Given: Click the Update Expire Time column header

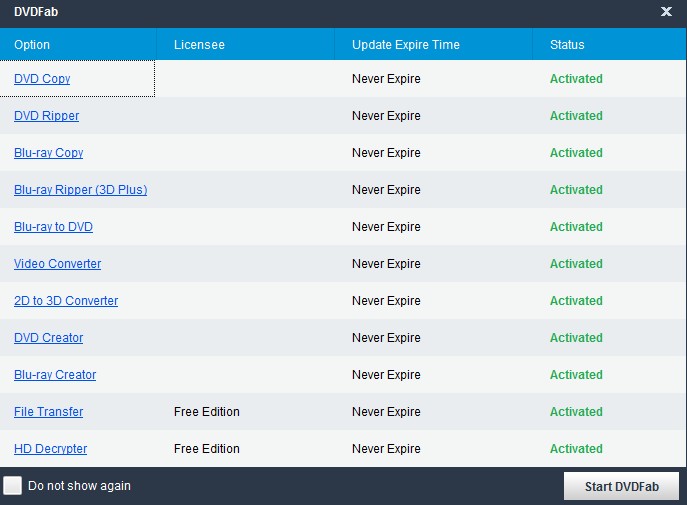Looking at the screenshot, I should [x=433, y=45].
